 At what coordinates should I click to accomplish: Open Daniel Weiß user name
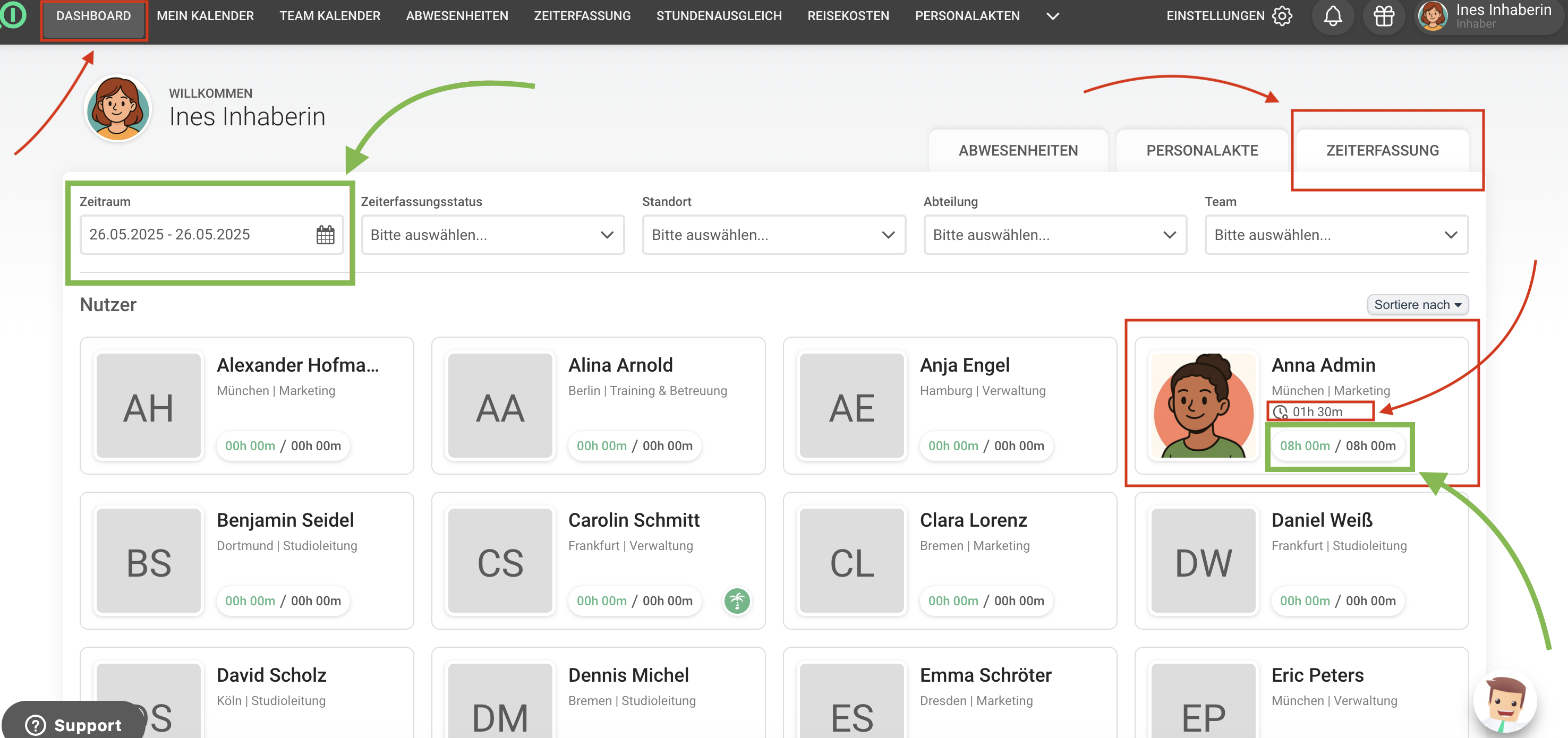[x=1322, y=520]
